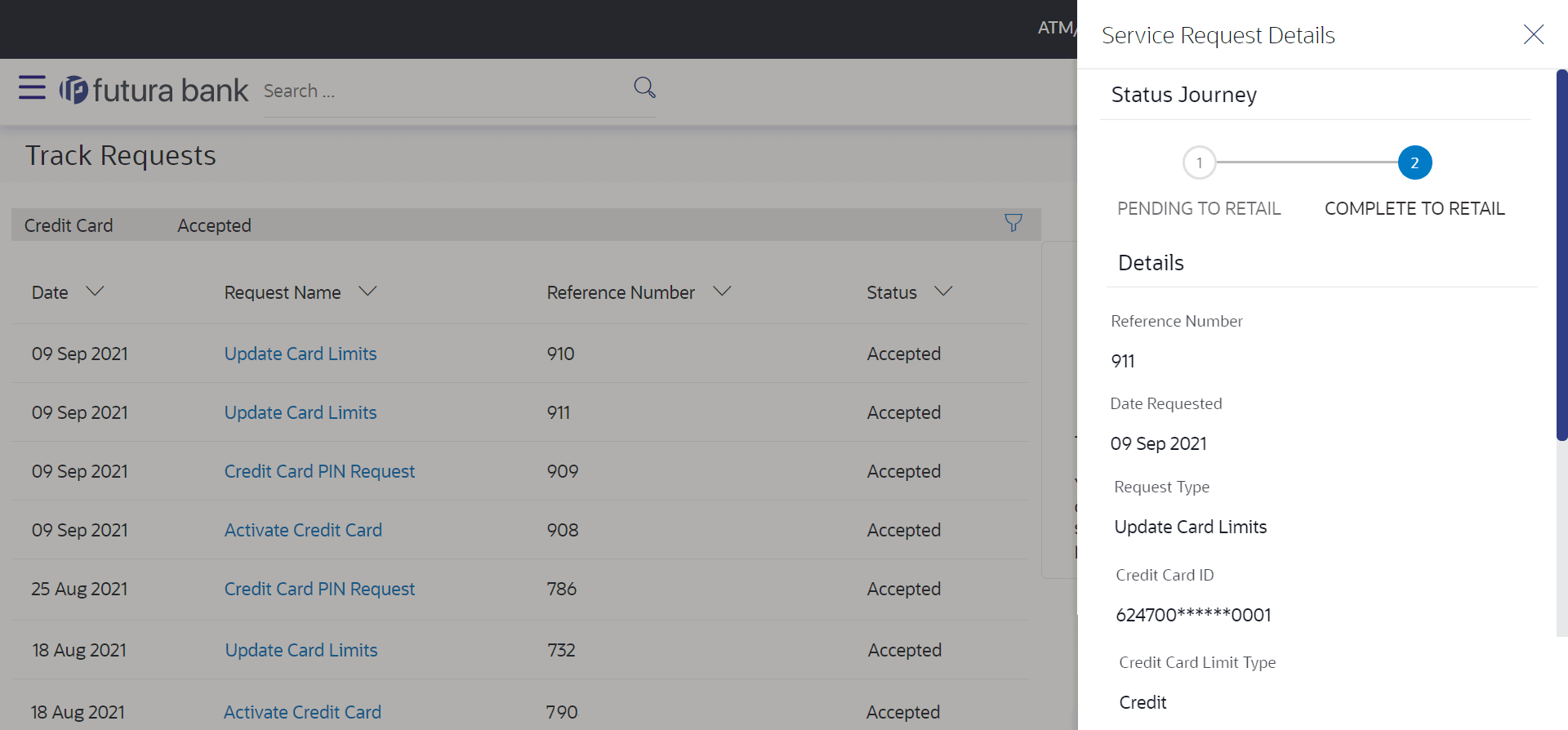Viewport: 1568px width, 730px height.
Task: Click status journey step 2 circle
Action: tap(1414, 162)
